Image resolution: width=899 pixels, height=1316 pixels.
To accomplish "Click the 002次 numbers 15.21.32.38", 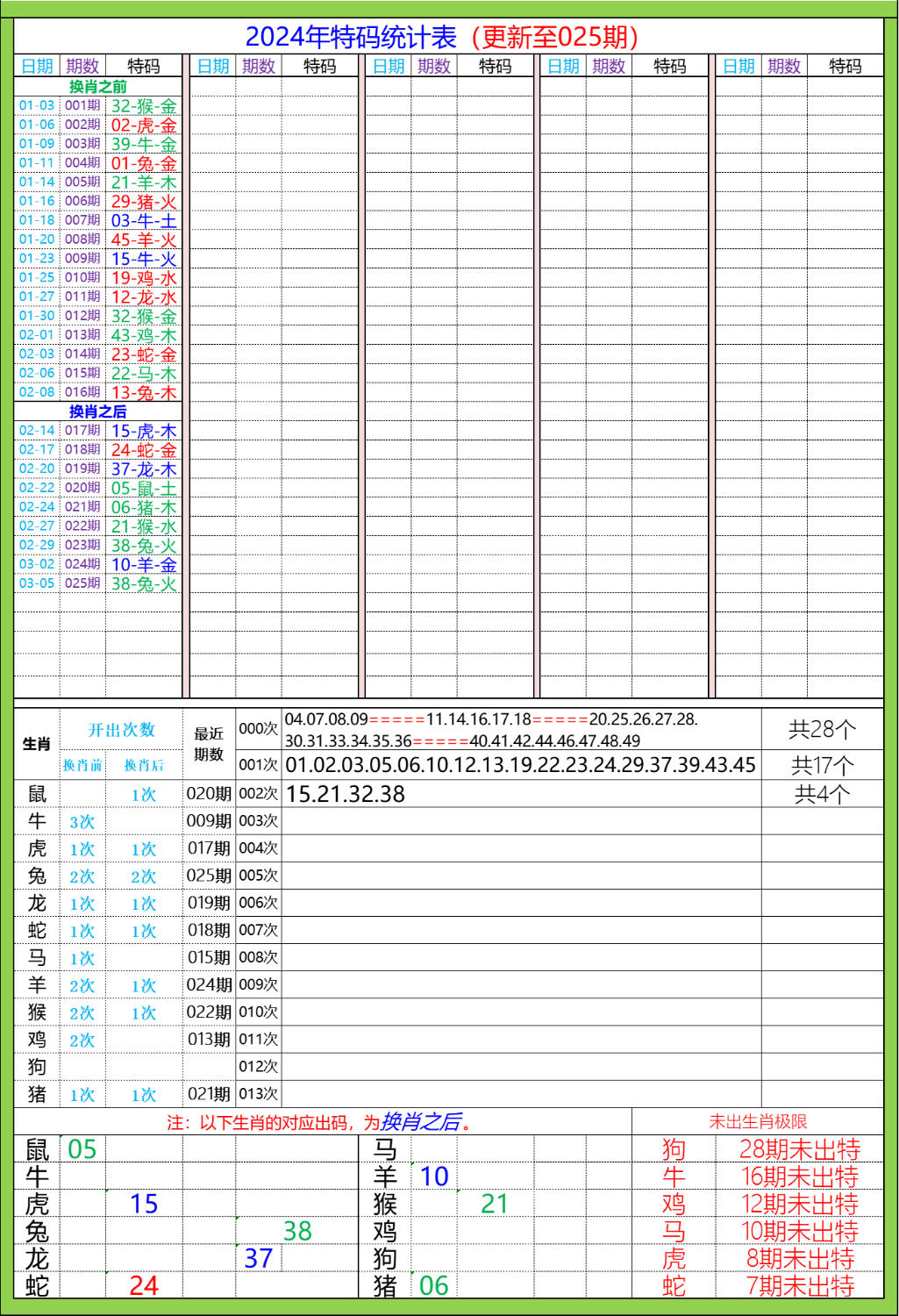I will click(345, 793).
